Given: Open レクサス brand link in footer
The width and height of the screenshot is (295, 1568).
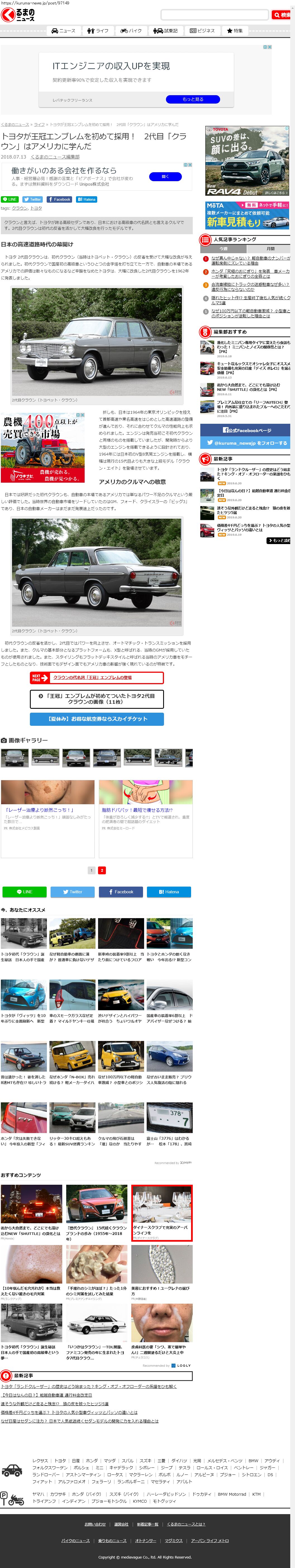Looking at the screenshot, I should coord(40,1460).
